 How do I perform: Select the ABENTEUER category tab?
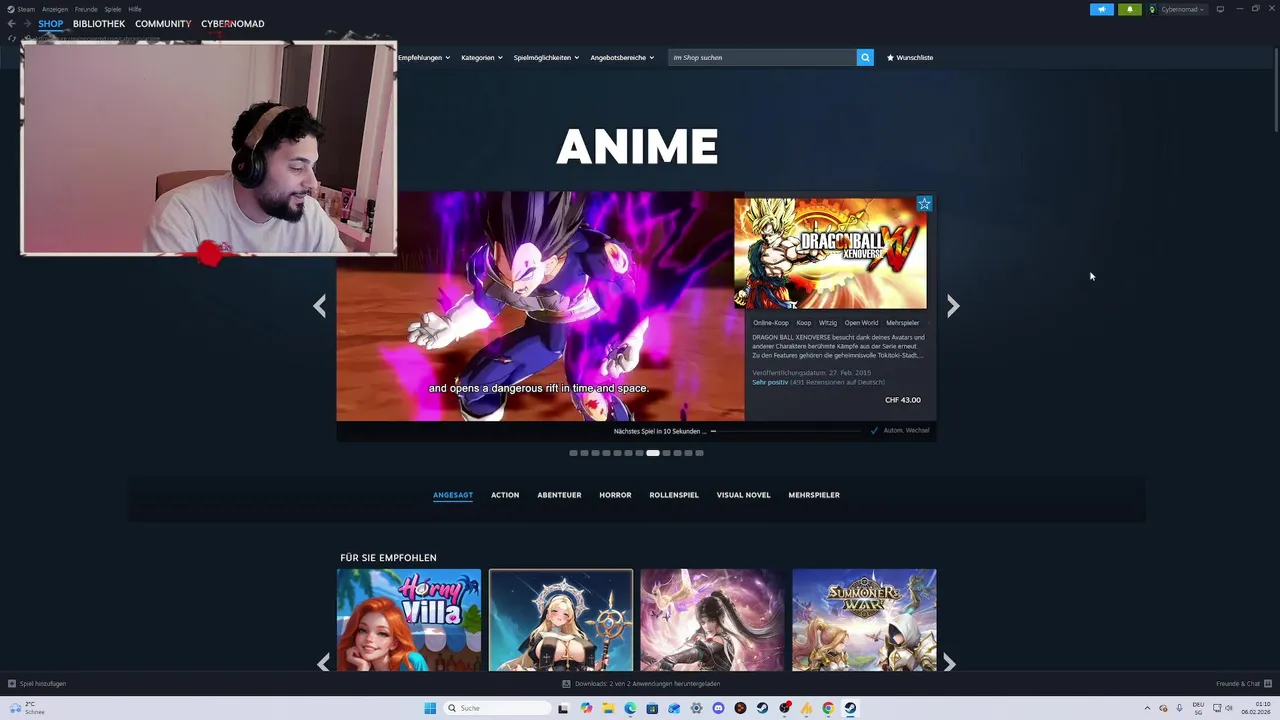[x=559, y=495]
